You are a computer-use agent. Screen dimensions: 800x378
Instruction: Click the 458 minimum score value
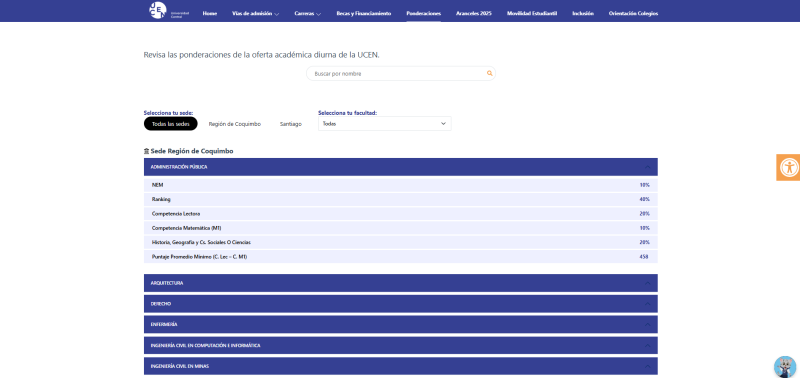644,257
